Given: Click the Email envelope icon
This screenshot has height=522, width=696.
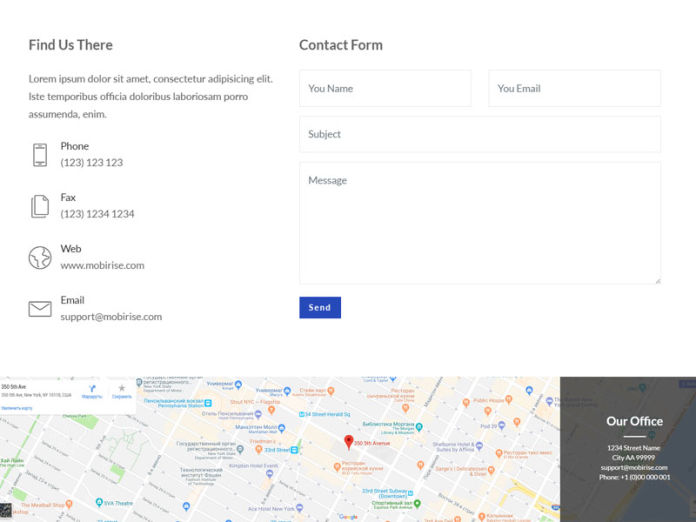Looking at the screenshot, I should (x=40, y=309).
